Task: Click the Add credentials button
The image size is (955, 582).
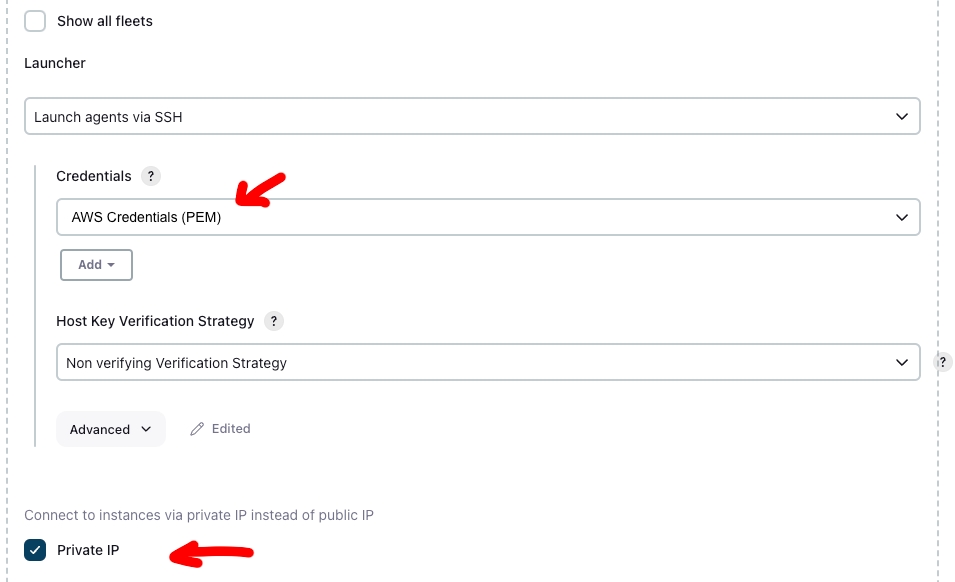Action: [x=96, y=265]
